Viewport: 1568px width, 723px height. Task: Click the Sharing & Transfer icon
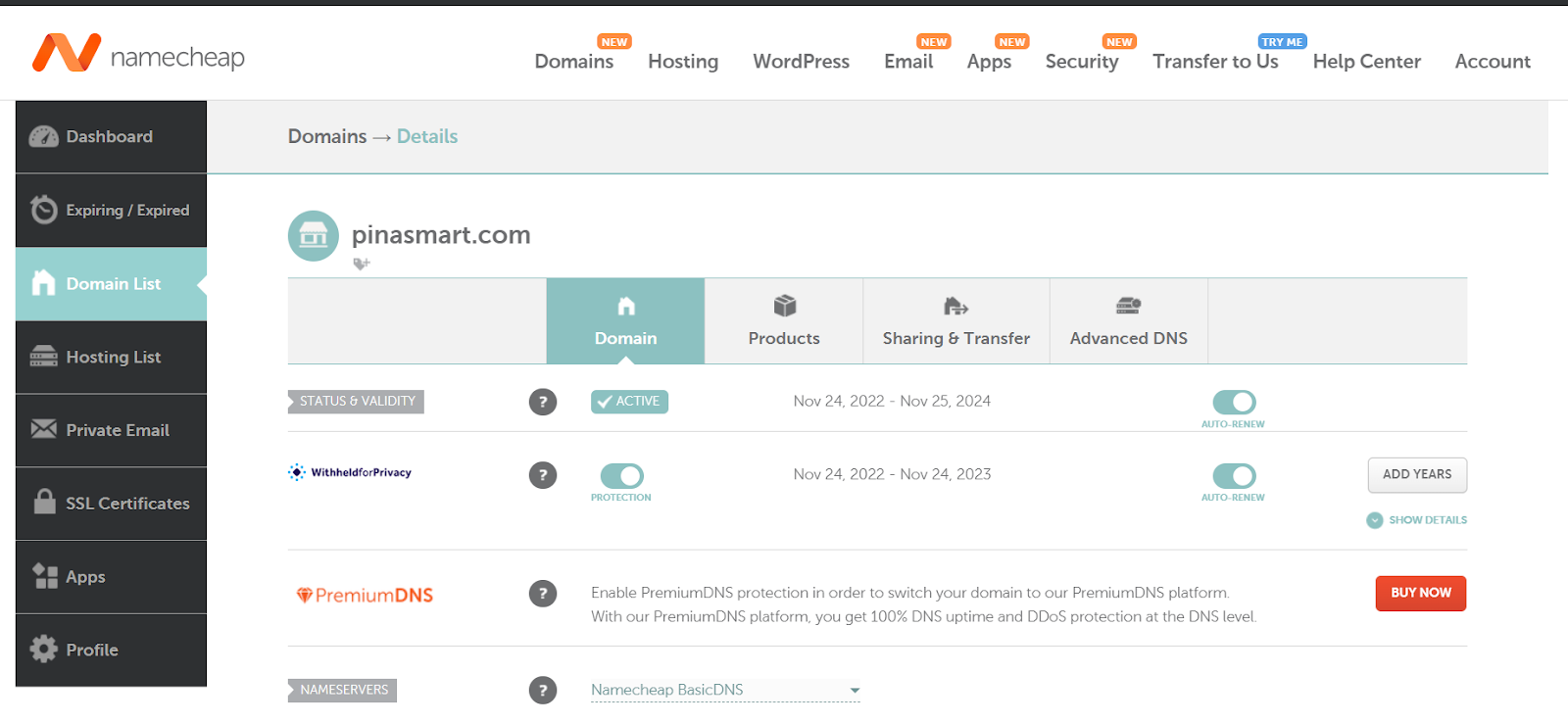(x=955, y=307)
